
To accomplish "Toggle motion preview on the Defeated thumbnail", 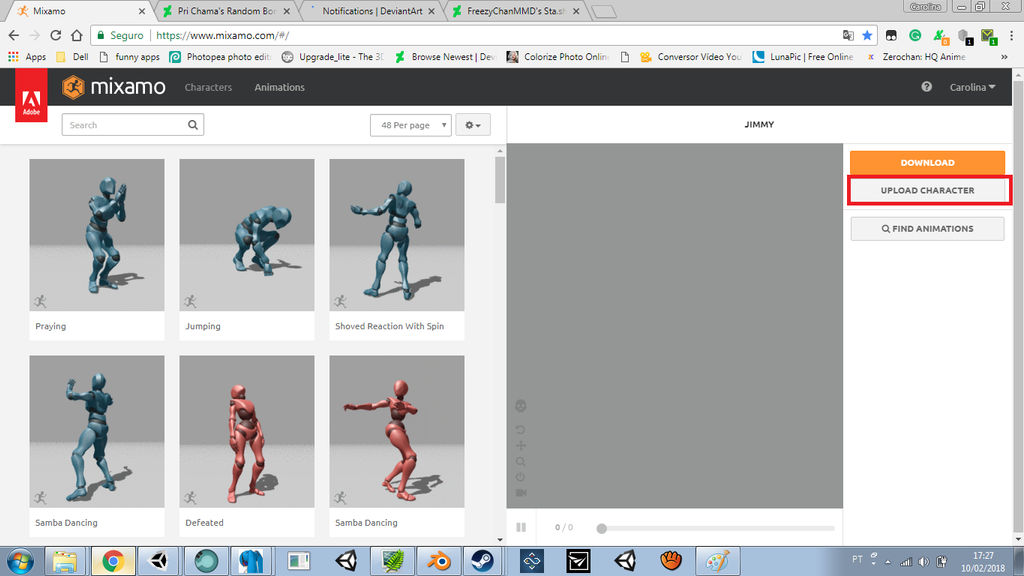I will [190, 496].
